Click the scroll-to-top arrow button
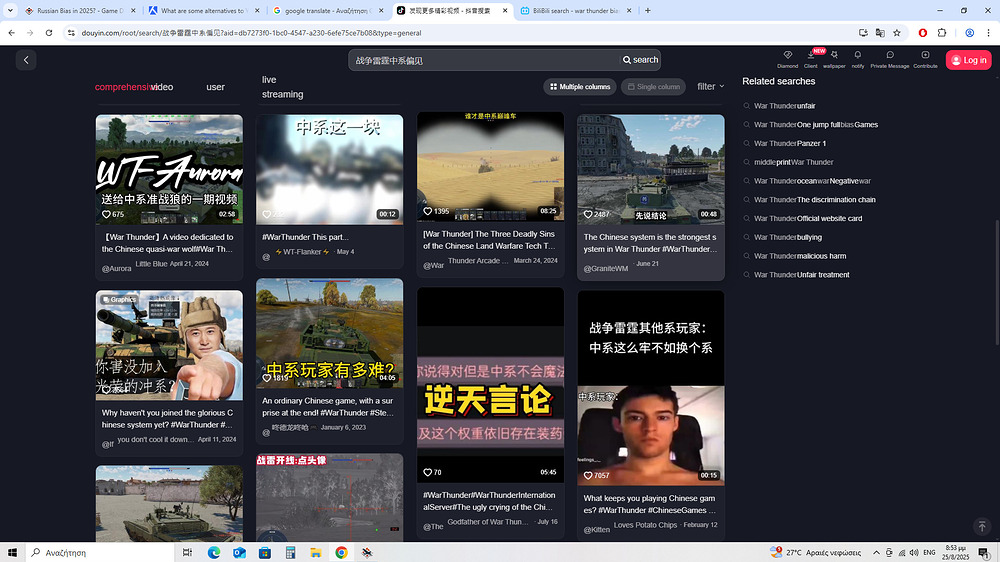 pyautogui.click(x=982, y=526)
